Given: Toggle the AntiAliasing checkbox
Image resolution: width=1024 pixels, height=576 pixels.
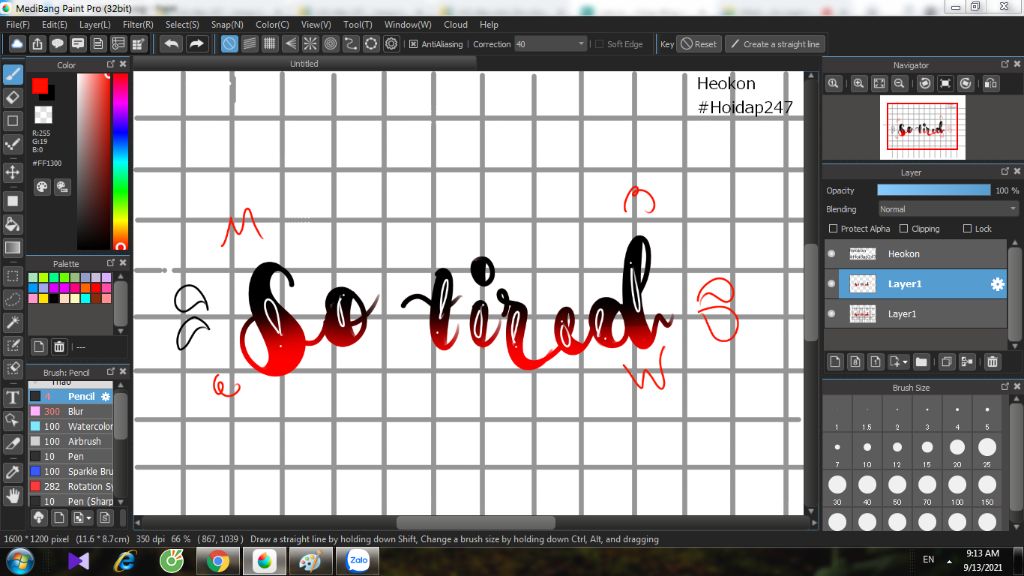Looking at the screenshot, I should (x=413, y=44).
